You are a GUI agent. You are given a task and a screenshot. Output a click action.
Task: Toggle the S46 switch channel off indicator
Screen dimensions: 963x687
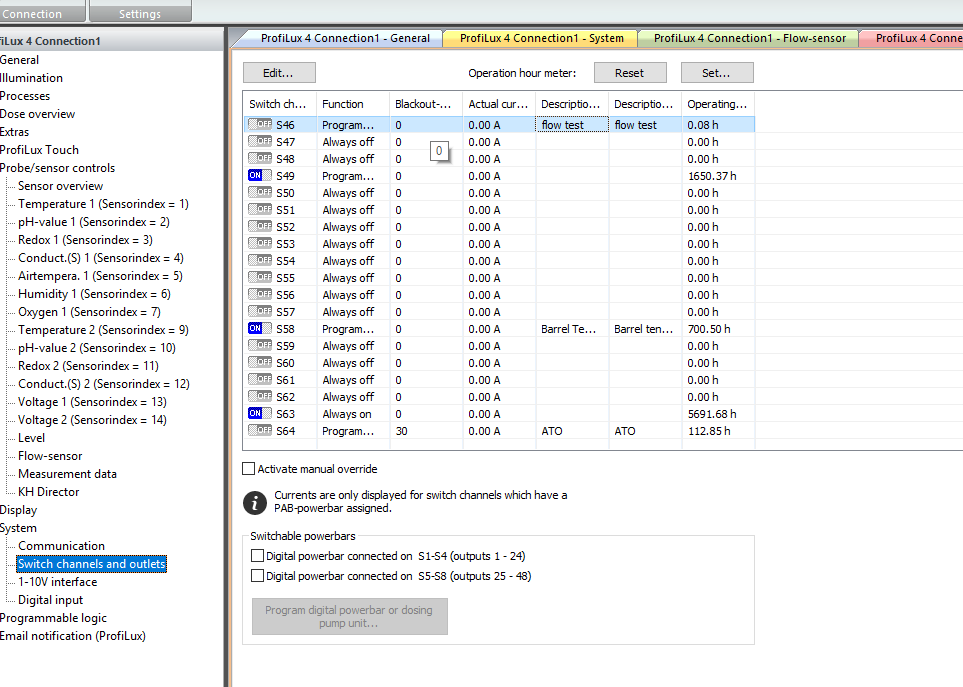(260, 124)
